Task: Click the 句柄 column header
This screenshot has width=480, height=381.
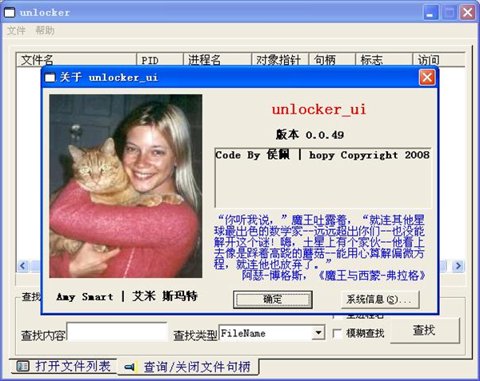Action: pos(332,60)
